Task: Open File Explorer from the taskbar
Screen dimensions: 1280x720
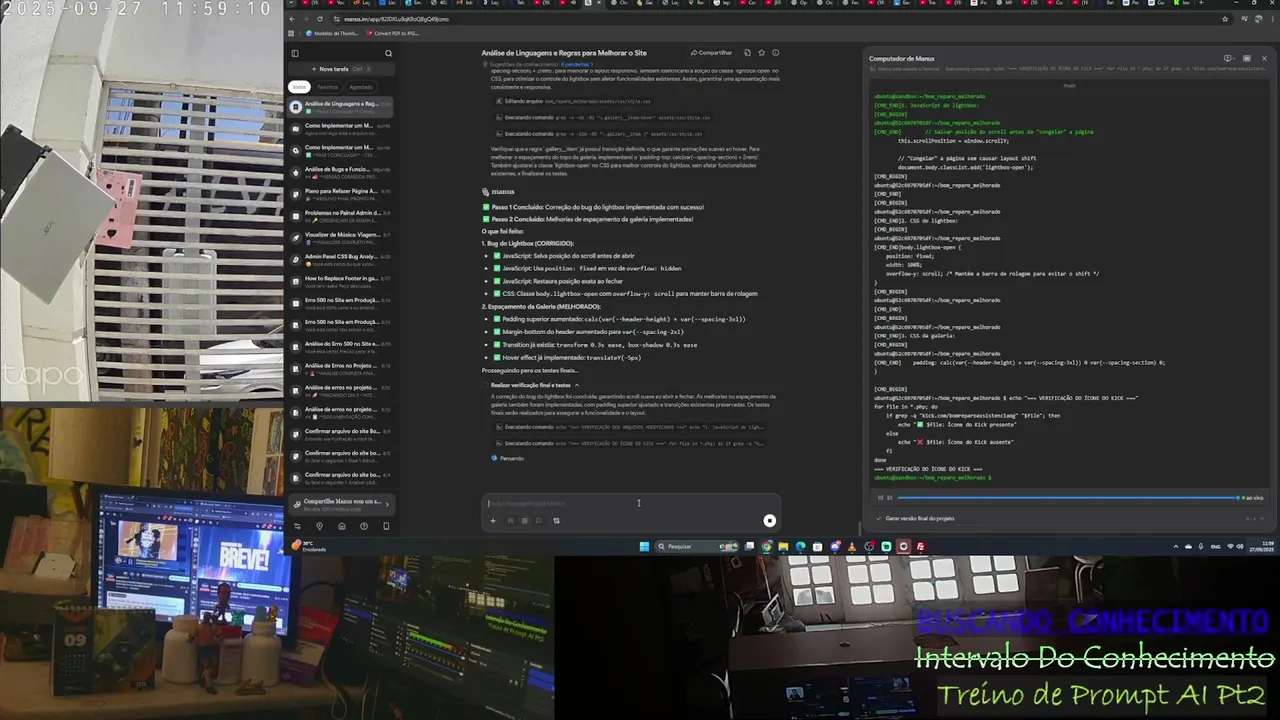Action: point(783,546)
